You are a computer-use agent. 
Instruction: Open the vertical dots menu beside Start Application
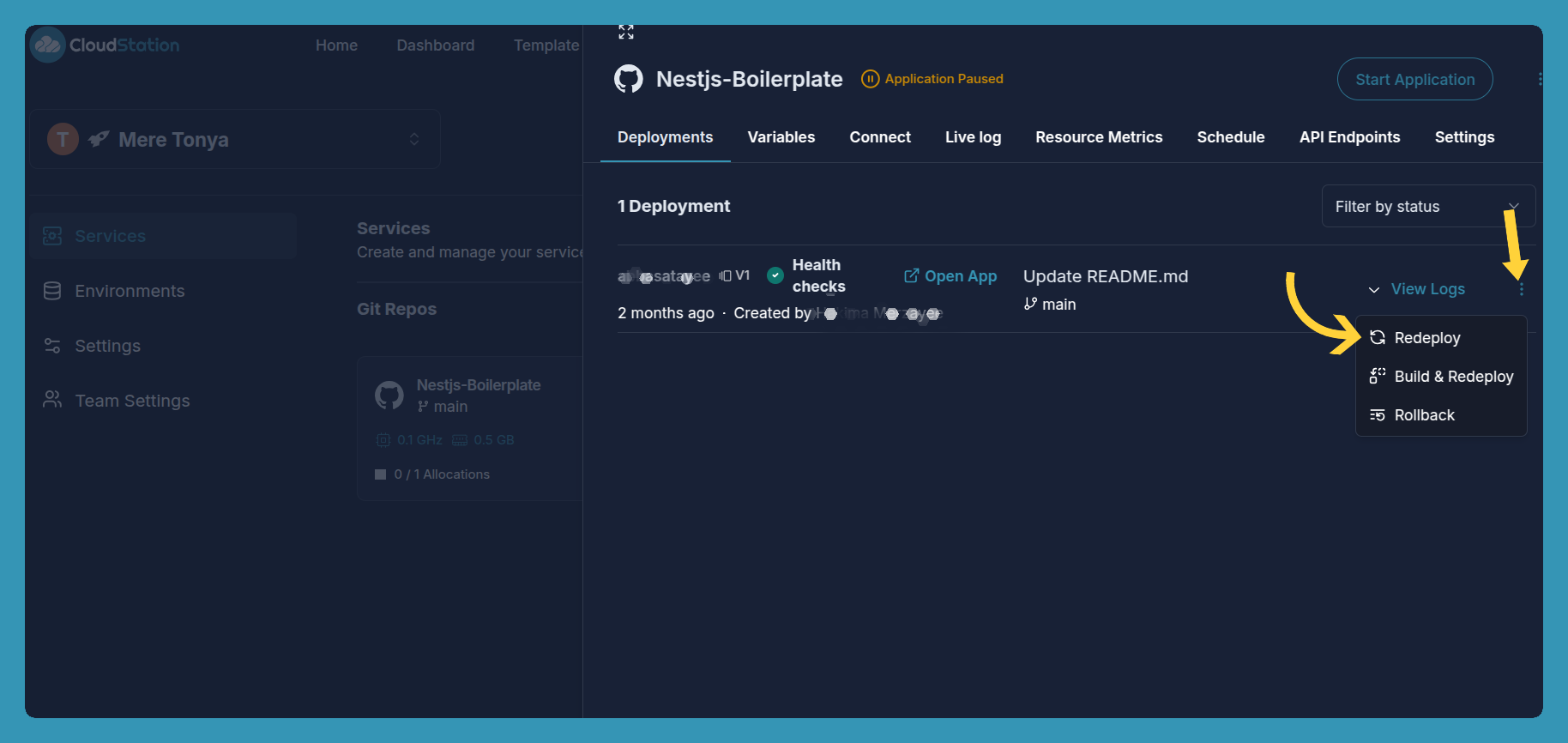tap(1540, 79)
